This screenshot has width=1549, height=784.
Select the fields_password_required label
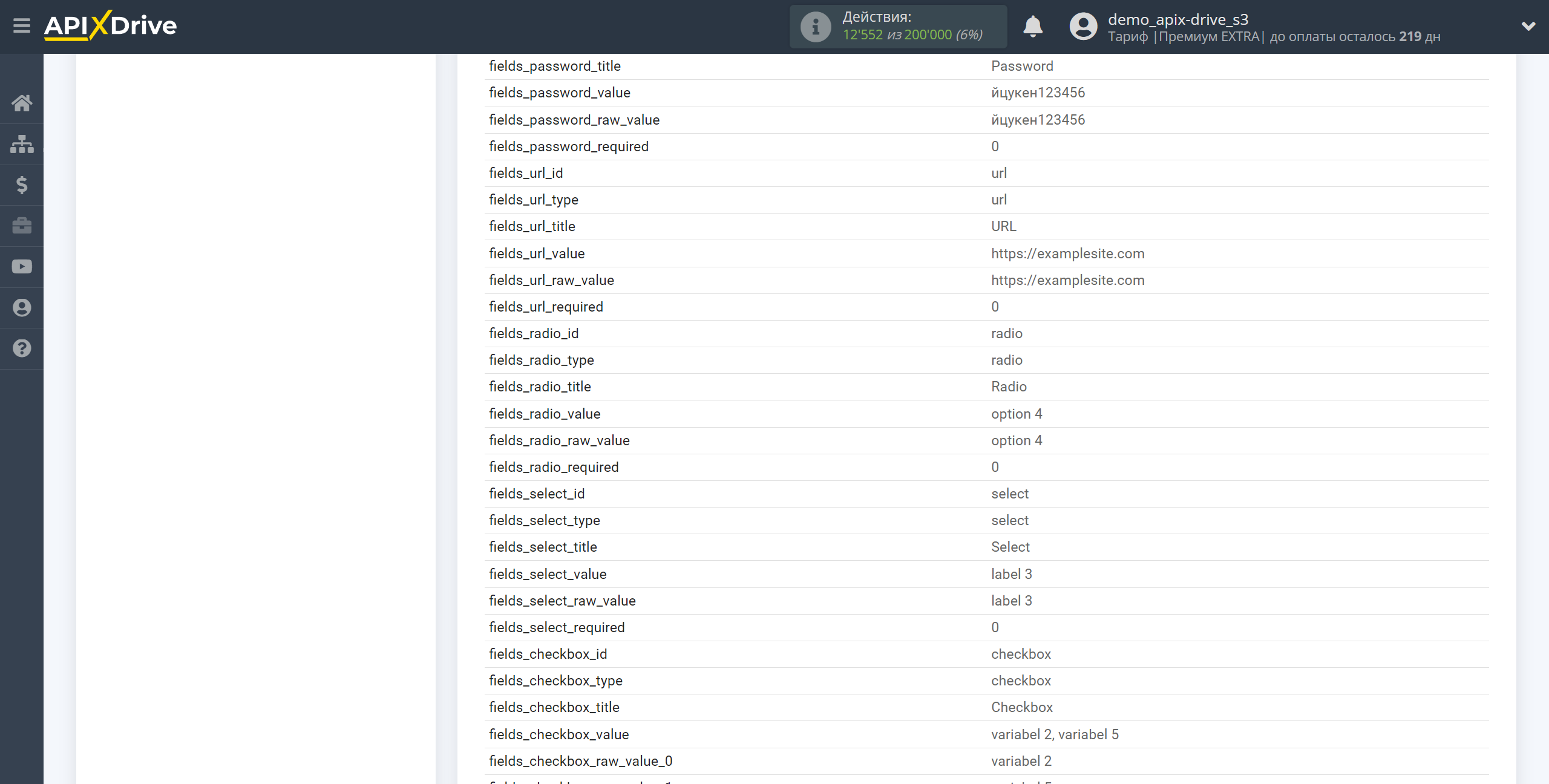569,146
